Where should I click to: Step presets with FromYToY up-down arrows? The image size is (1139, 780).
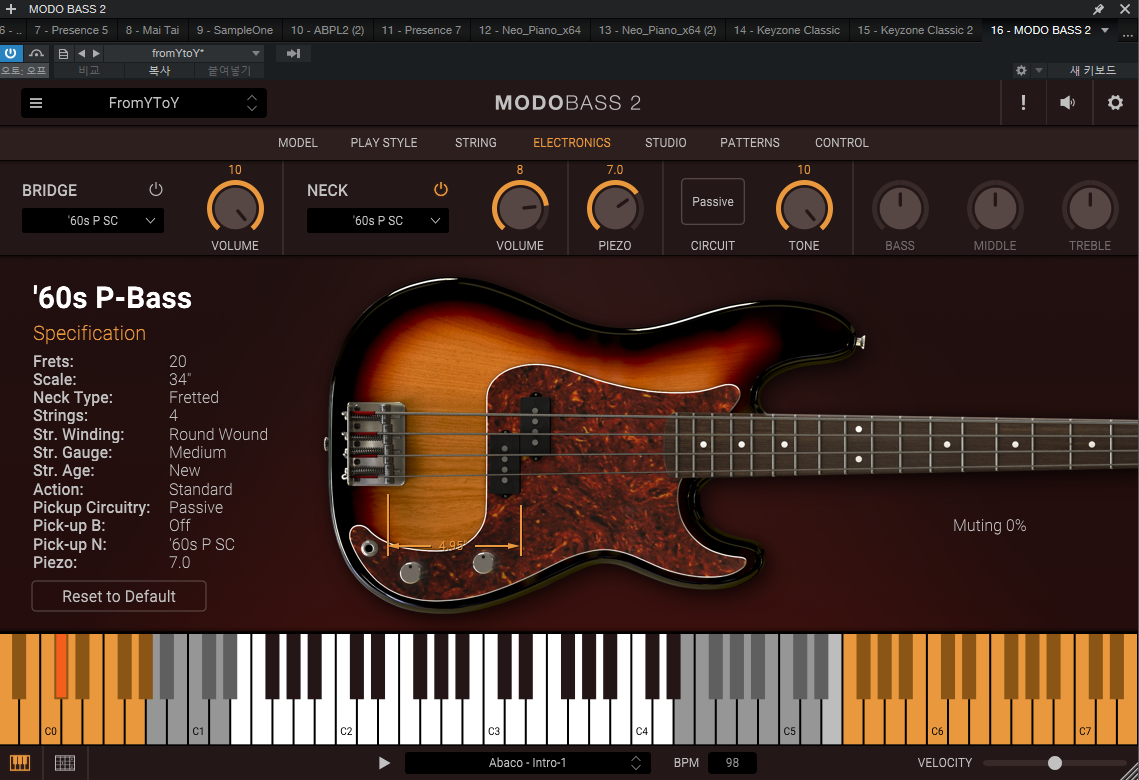click(x=251, y=103)
